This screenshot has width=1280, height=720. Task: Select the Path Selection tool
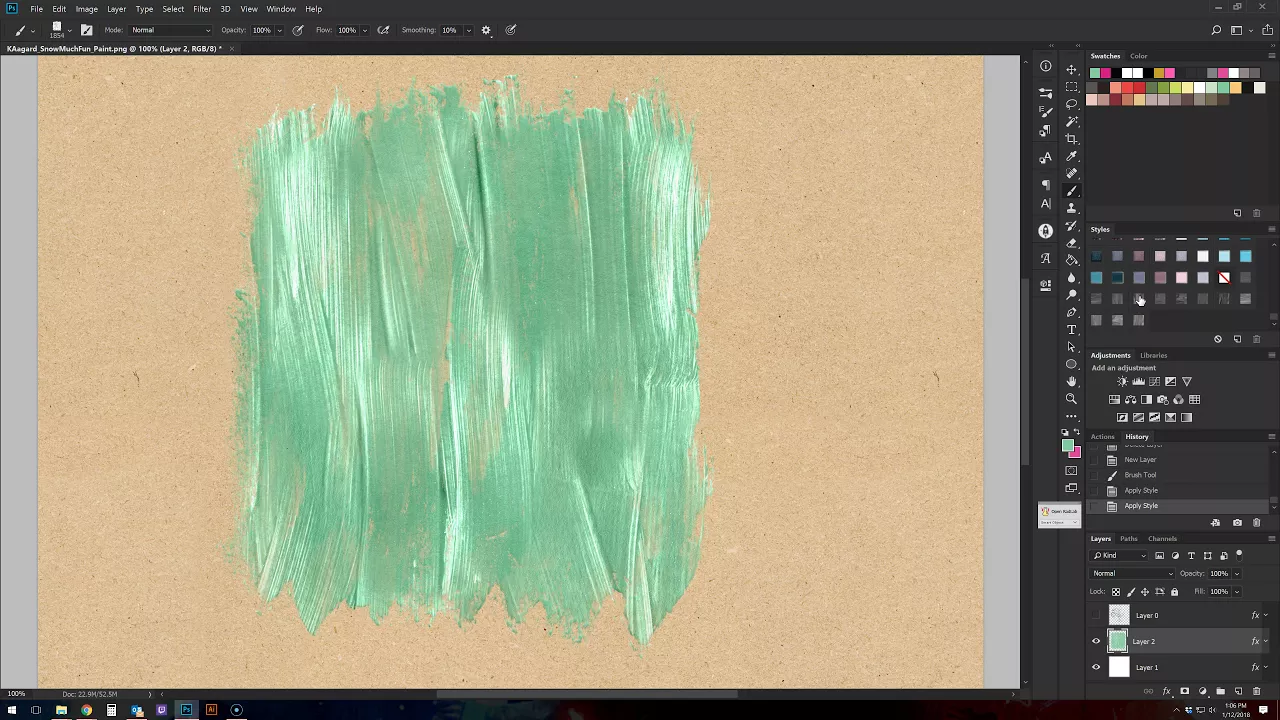1071,347
